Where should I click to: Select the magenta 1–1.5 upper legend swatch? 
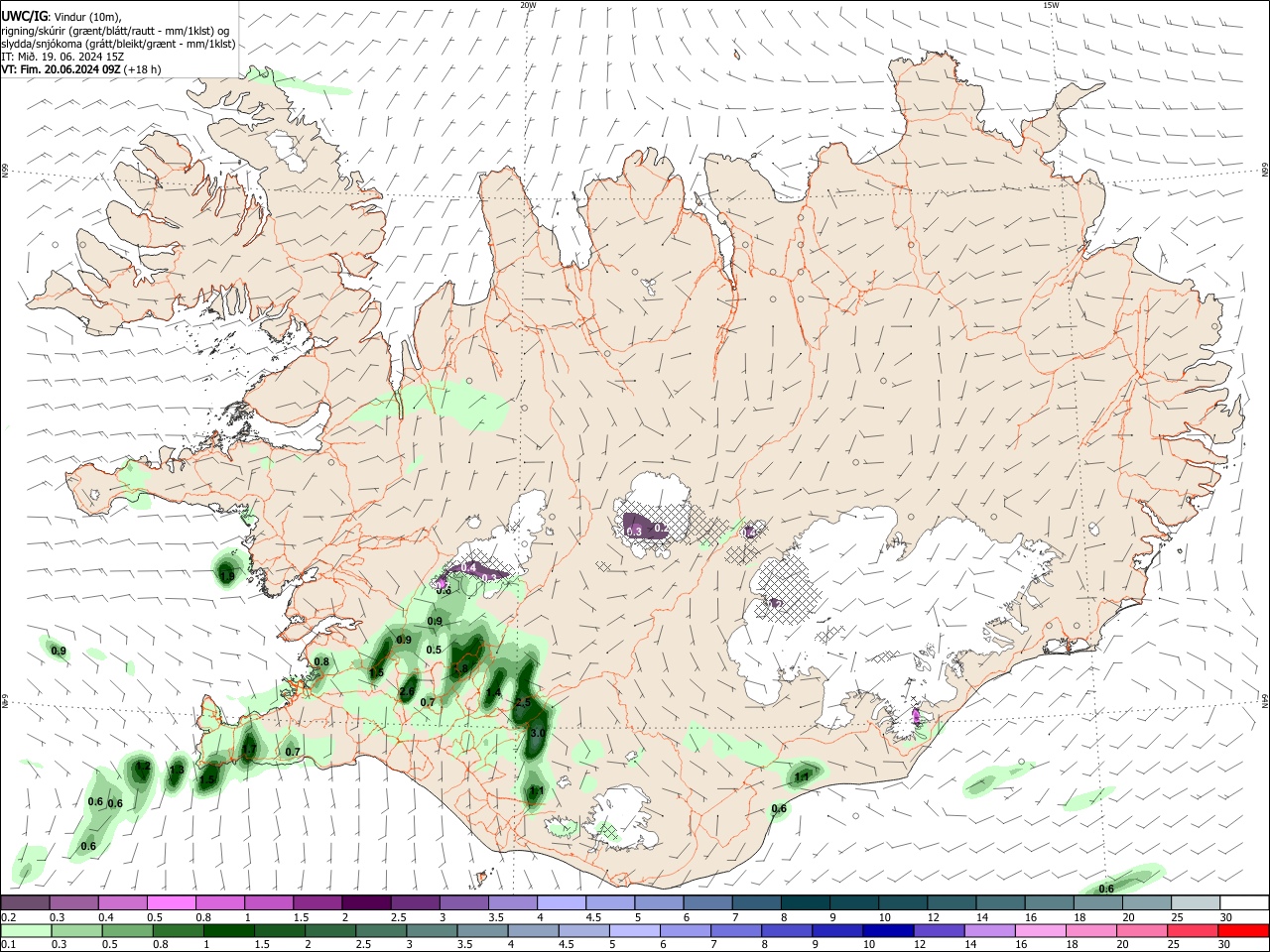(x=268, y=903)
